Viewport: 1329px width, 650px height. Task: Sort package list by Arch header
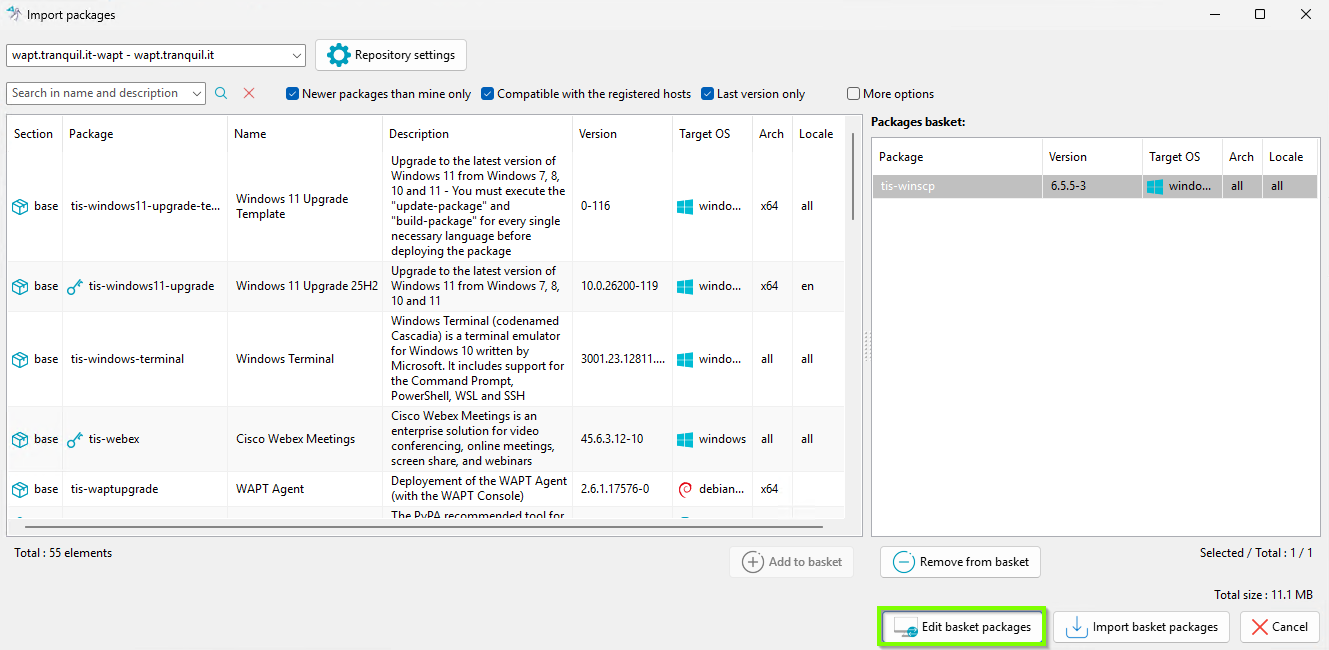point(772,134)
